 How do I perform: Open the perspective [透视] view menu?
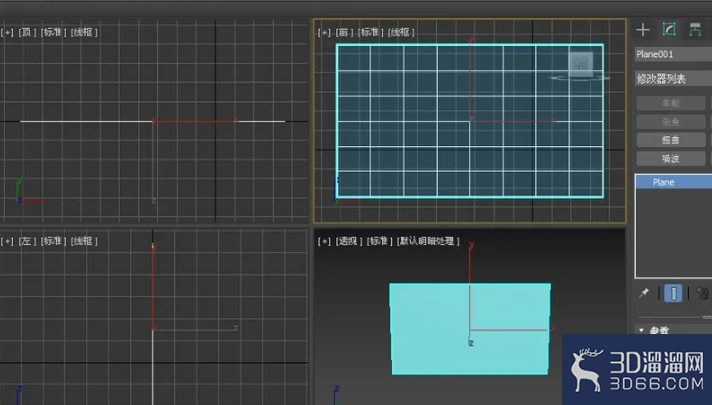[348, 241]
